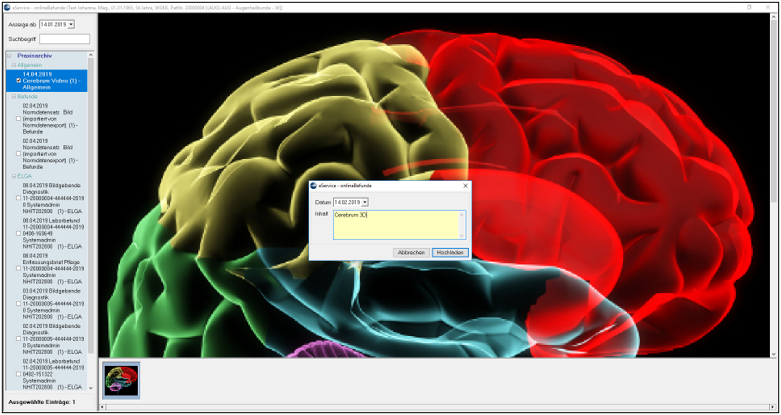Image resolution: width=781 pixels, height=415 pixels.
Task: Check the first Normdatensatz Bild entry checkbox
Action: (x=18, y=119)
